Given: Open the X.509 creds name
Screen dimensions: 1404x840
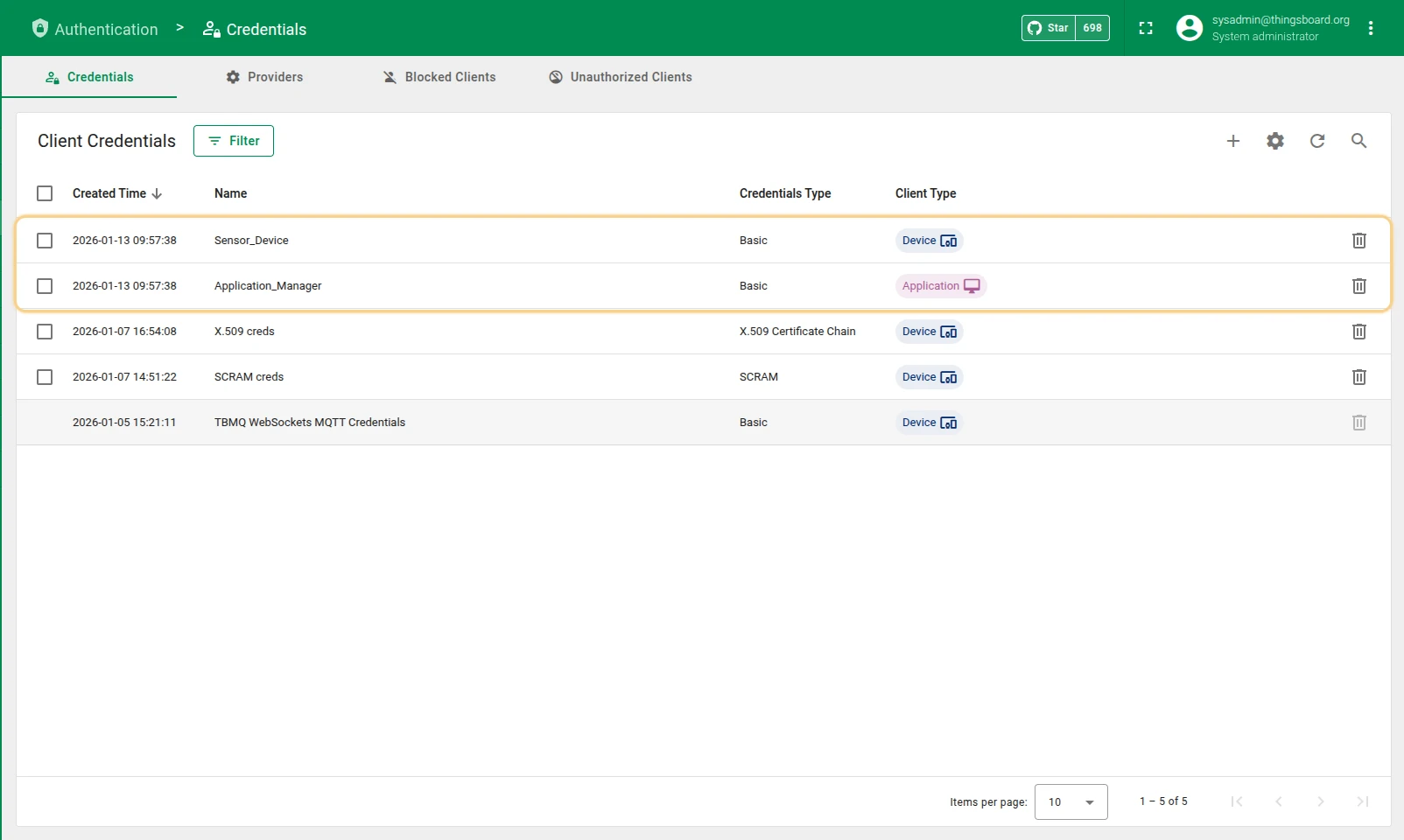Looking at the screenshot, I should (x=244, y=332).
